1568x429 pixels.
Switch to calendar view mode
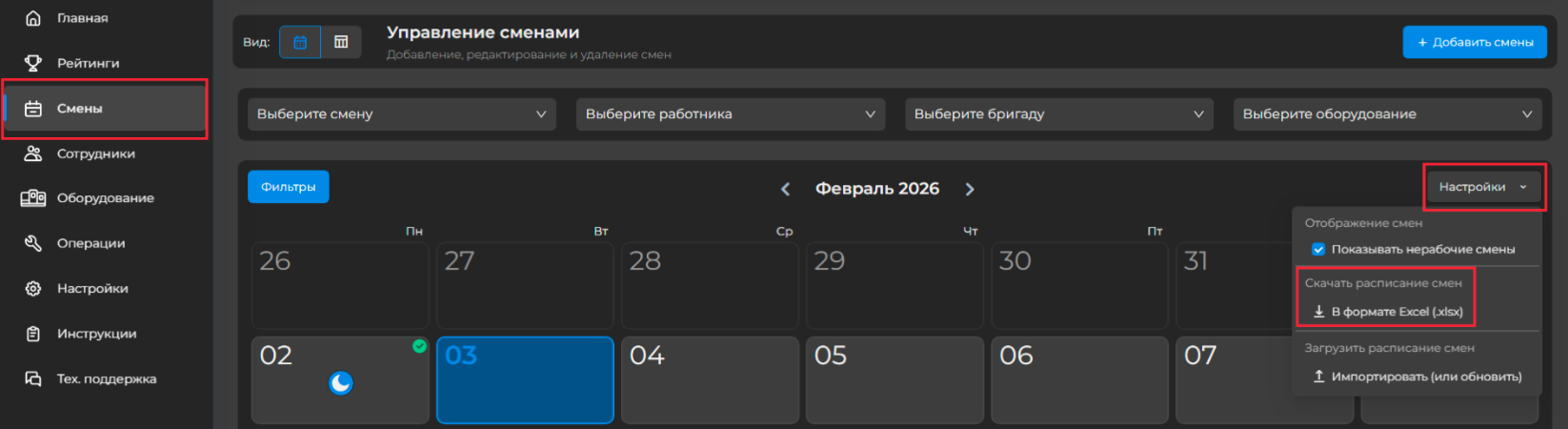point(300,42)
